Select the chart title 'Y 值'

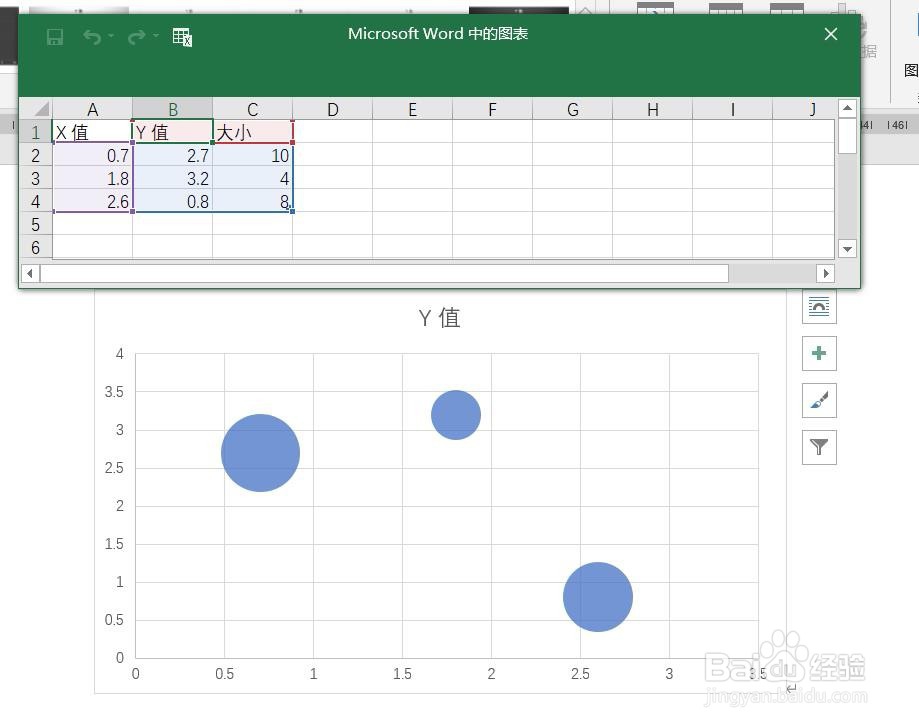click(440, 317)
